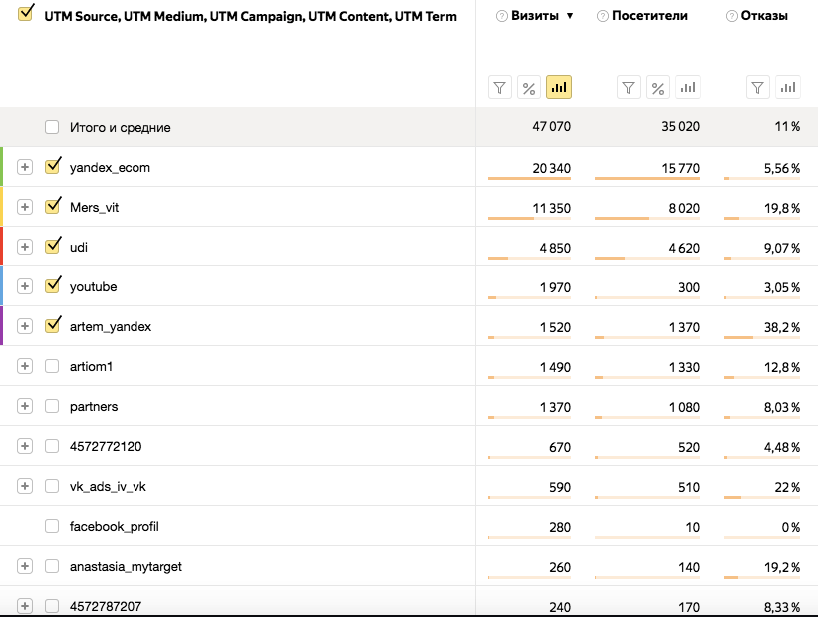This screenshot has height=617, width=818.
Task: Open the filter icon under Отказы
Action: tap(757, 88)
